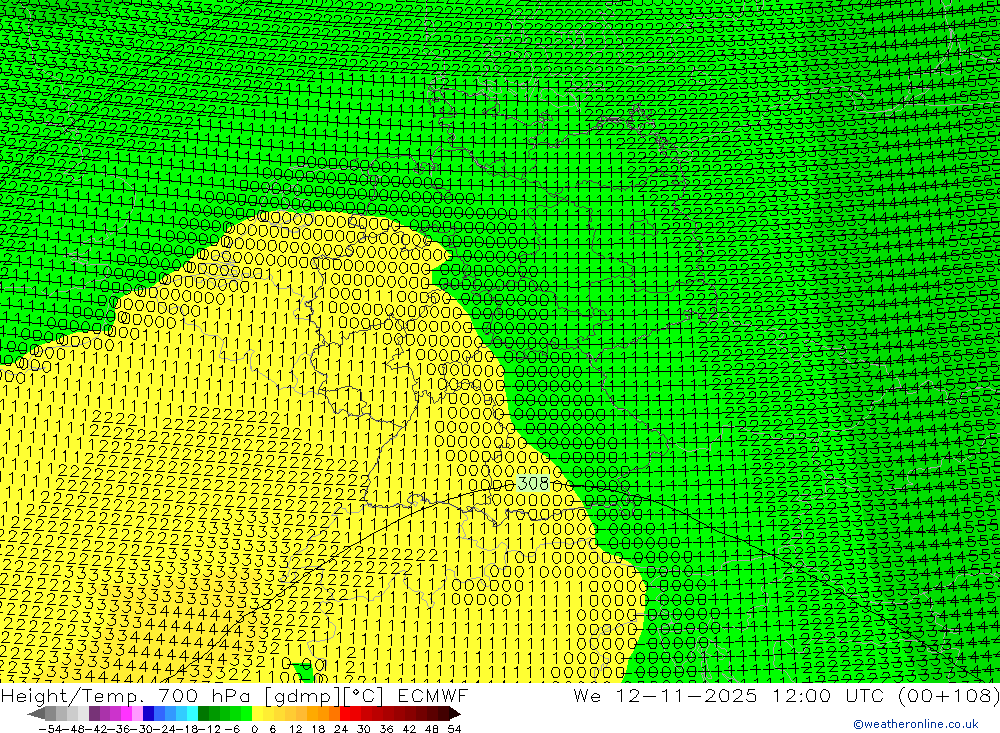Image resolution: width=1000 pixels, height=733 pixels.
Task: Click the 308 height contour label
Action: click(532, 483)
